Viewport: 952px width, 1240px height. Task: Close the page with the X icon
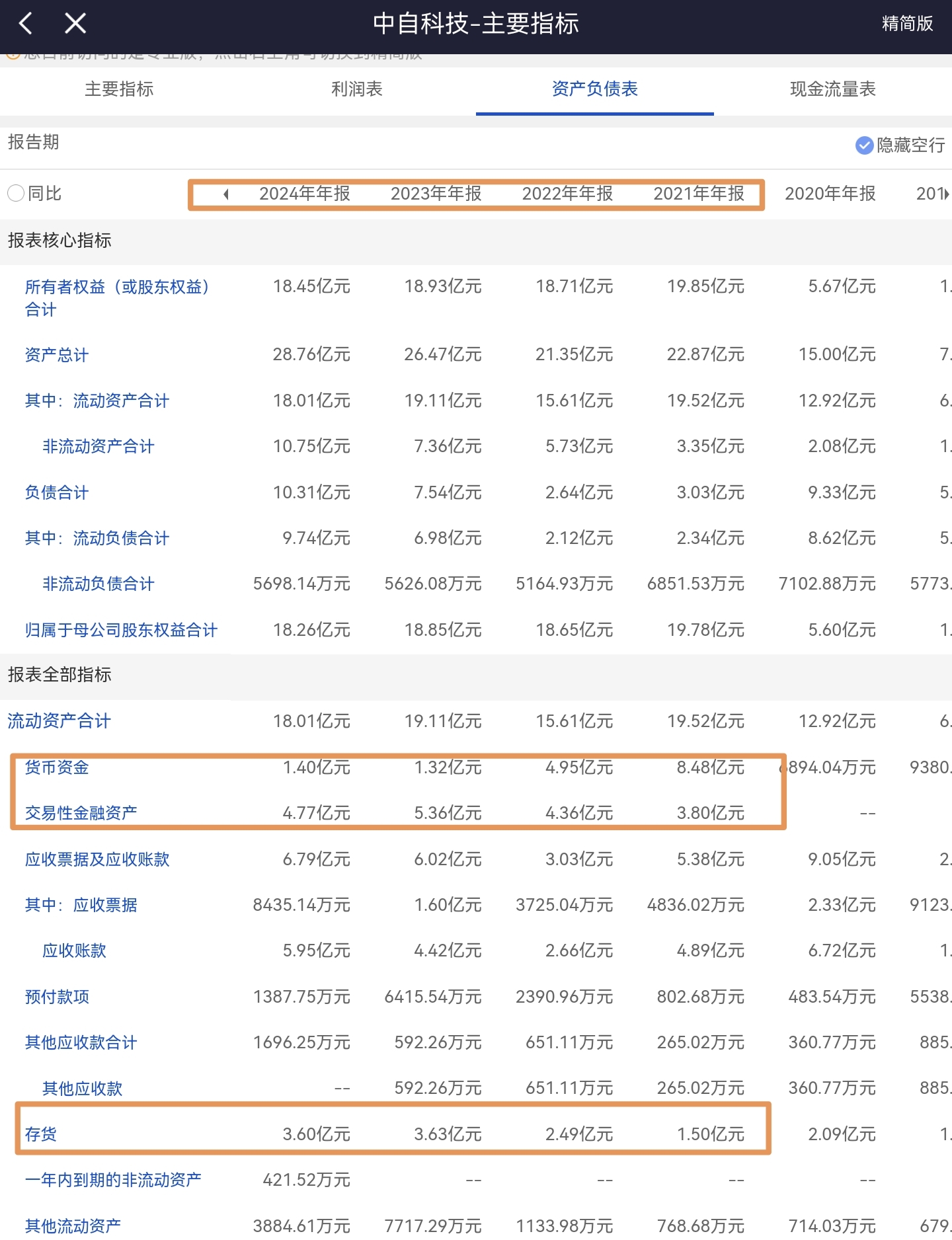point(75,24)
